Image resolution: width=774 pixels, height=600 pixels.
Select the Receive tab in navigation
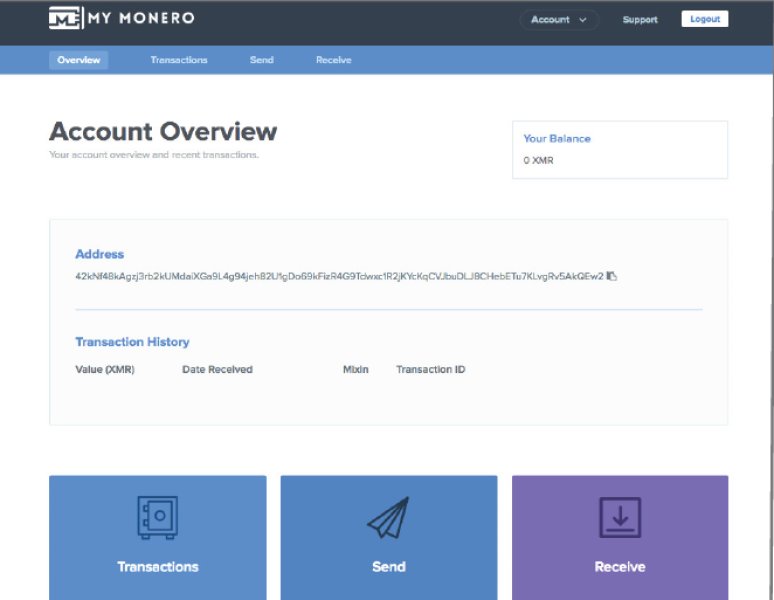click(x=333, y=60)
